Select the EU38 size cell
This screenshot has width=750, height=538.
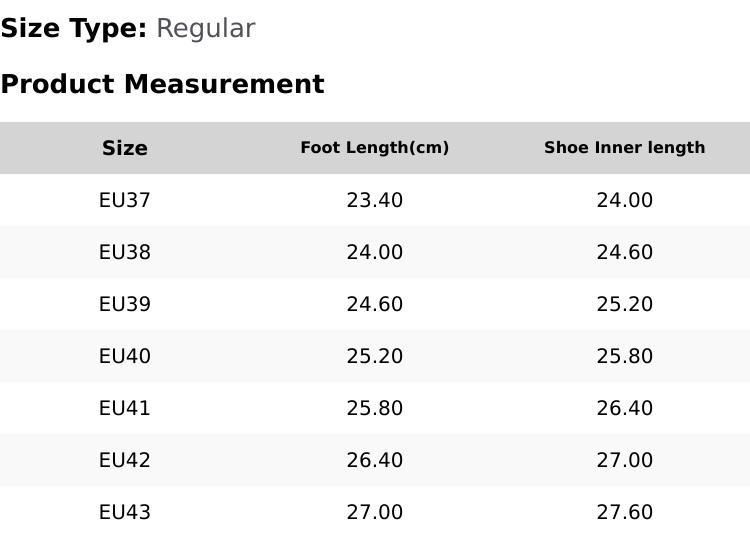[125, 252]
